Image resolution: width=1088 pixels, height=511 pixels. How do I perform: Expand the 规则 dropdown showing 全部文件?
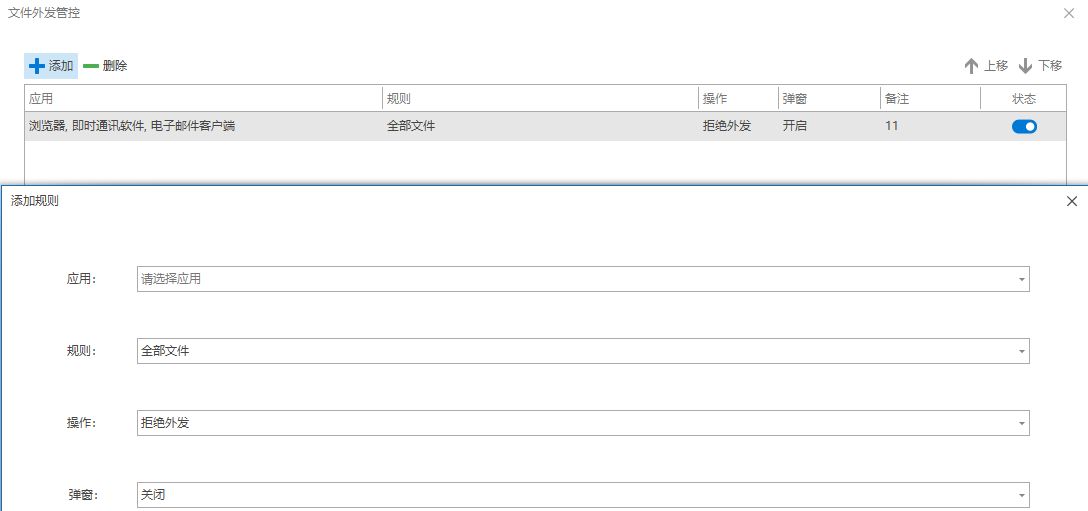[x=582, y=351]
